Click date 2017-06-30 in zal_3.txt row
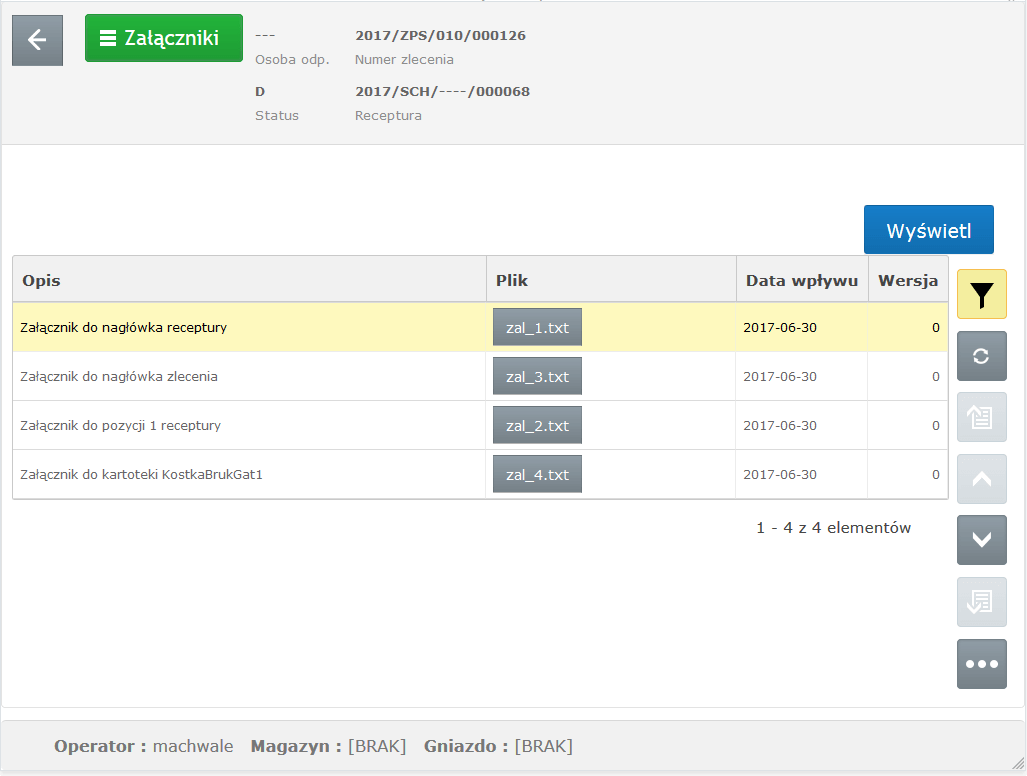The image size is (1027, 776). pos(779,377)
